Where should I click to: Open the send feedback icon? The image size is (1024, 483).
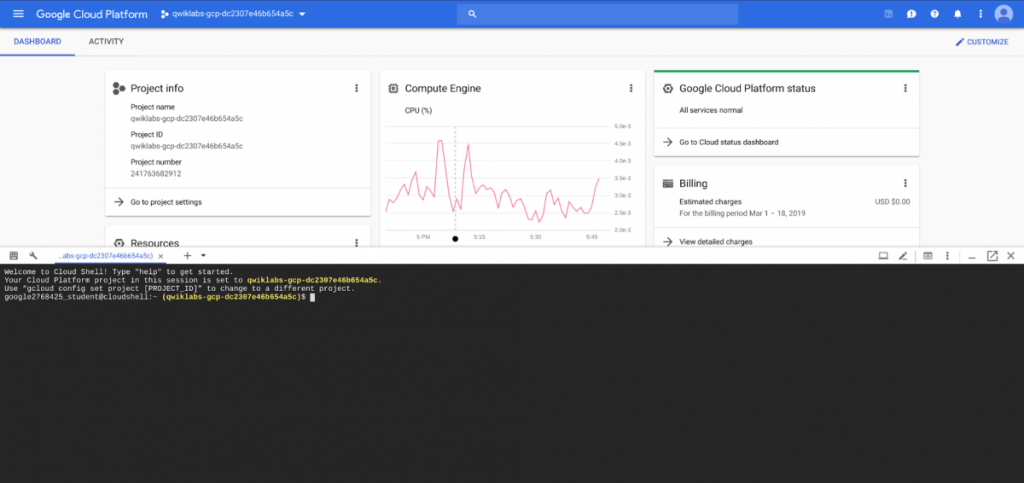911,14
